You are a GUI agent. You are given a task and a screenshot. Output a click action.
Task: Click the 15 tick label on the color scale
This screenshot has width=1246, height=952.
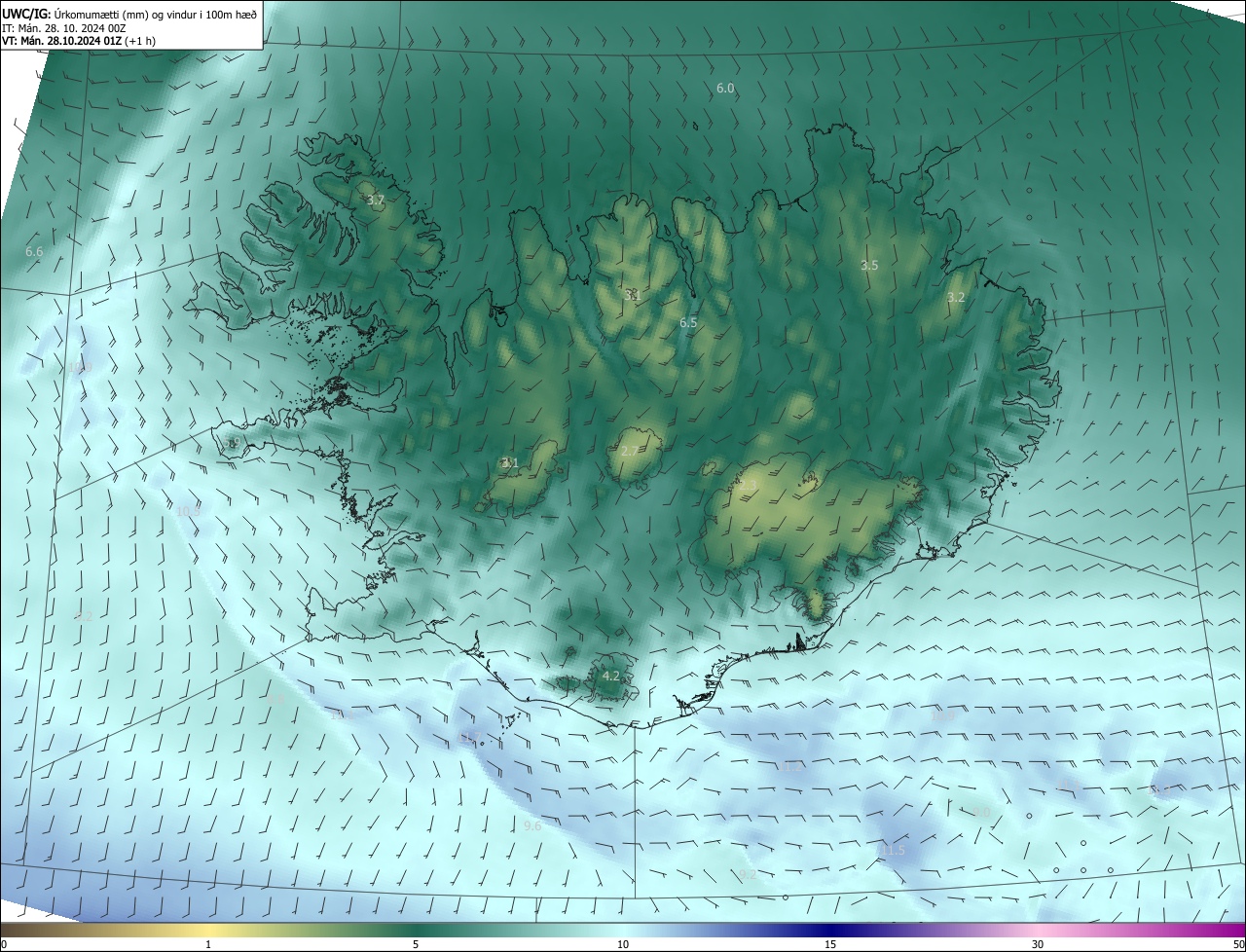coord(830,944)
